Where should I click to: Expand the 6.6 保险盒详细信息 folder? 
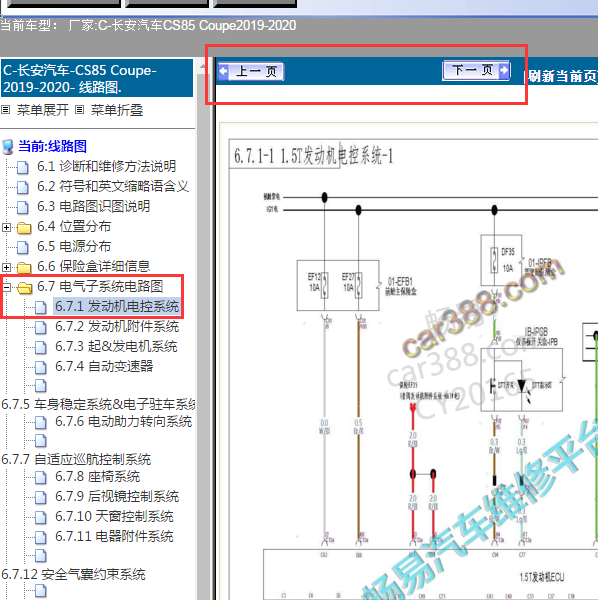(x=6, y=267)
